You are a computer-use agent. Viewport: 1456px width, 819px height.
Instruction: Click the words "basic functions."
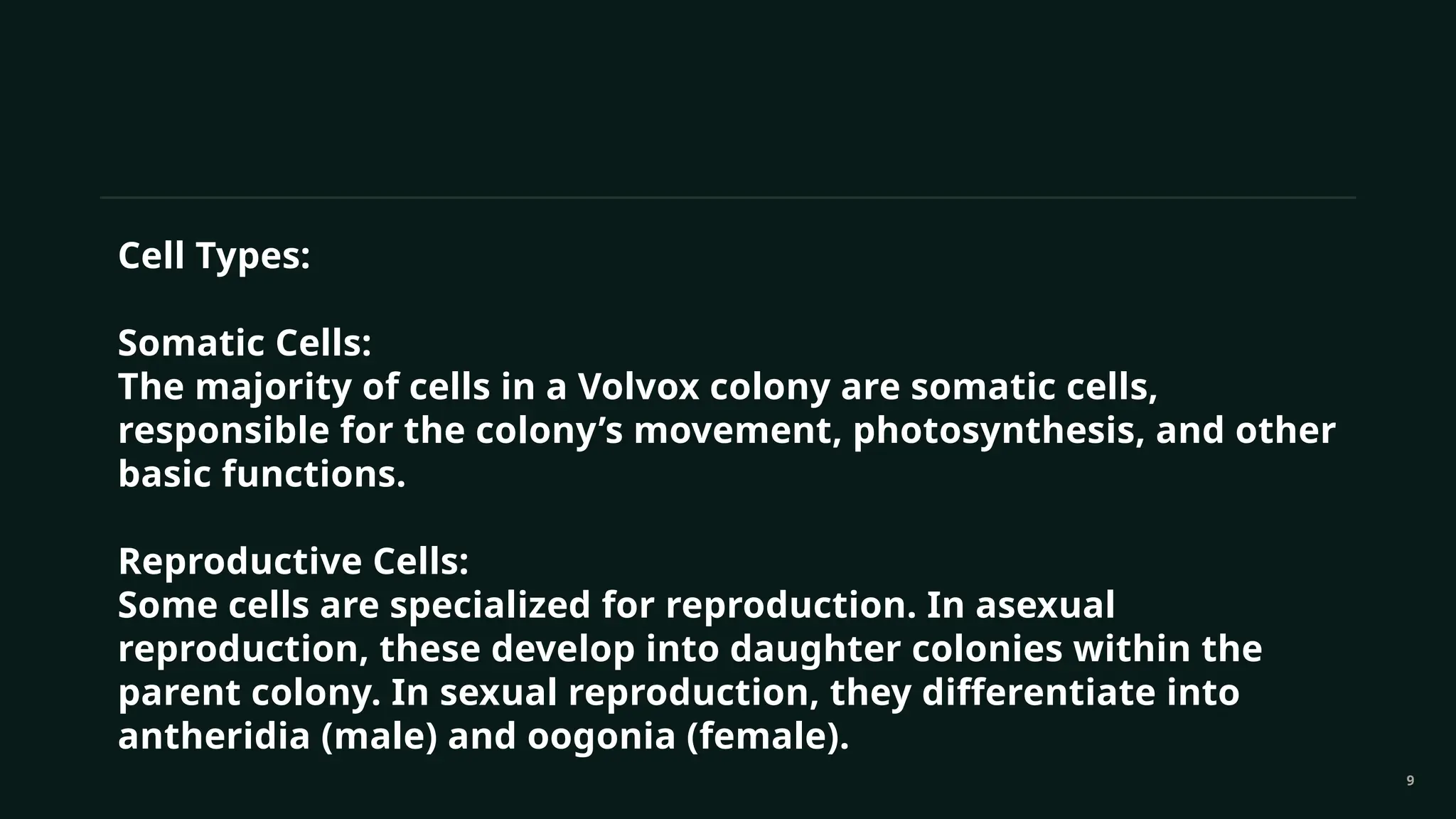click(x=262, y=474)
